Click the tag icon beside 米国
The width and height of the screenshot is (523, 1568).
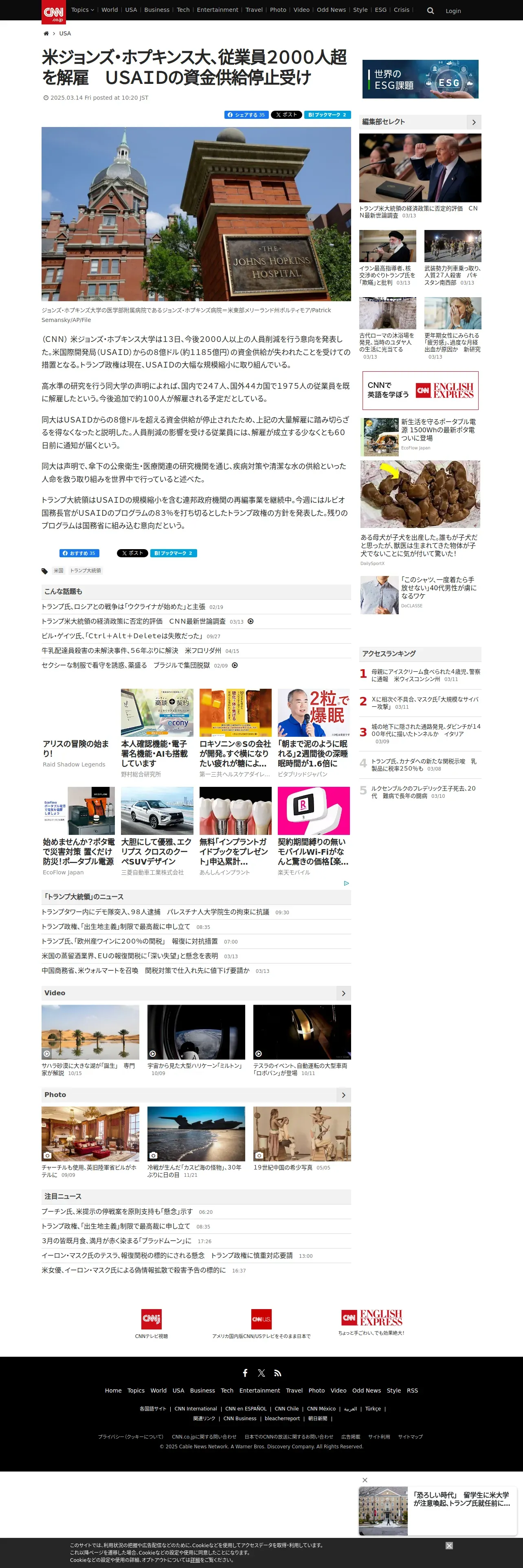(x=44, y=571)
